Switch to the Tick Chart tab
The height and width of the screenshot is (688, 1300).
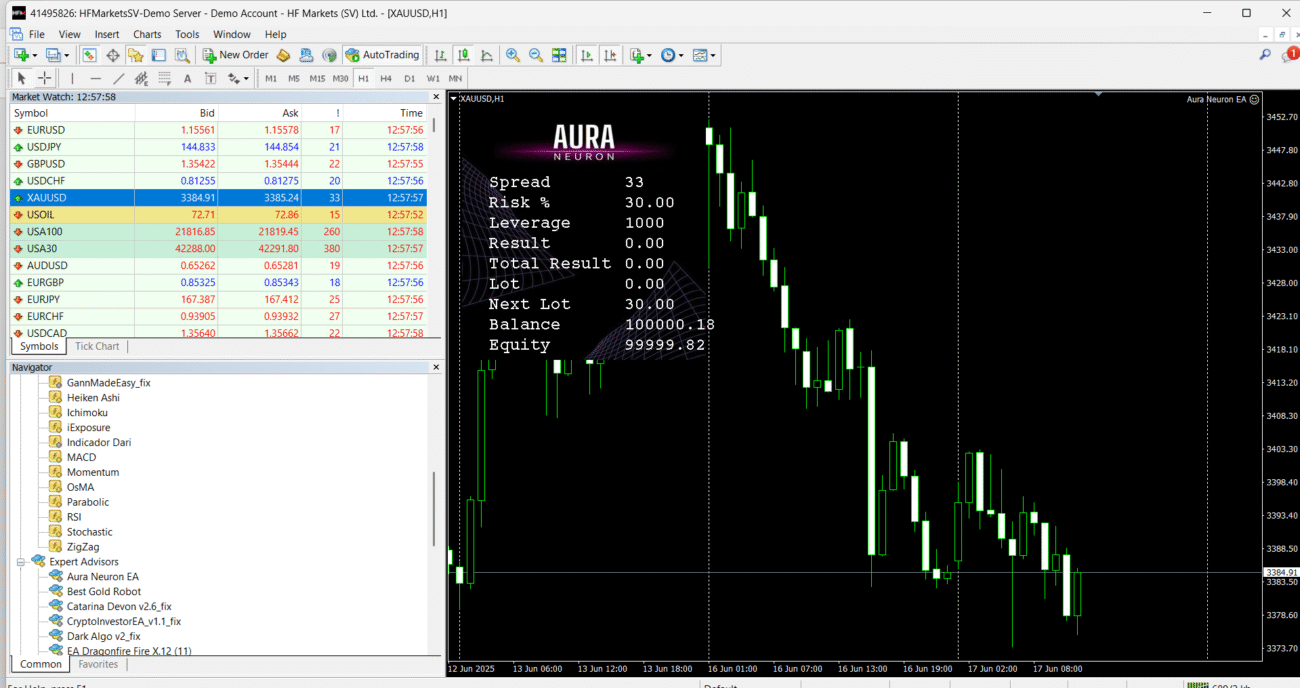click(97, 346)
